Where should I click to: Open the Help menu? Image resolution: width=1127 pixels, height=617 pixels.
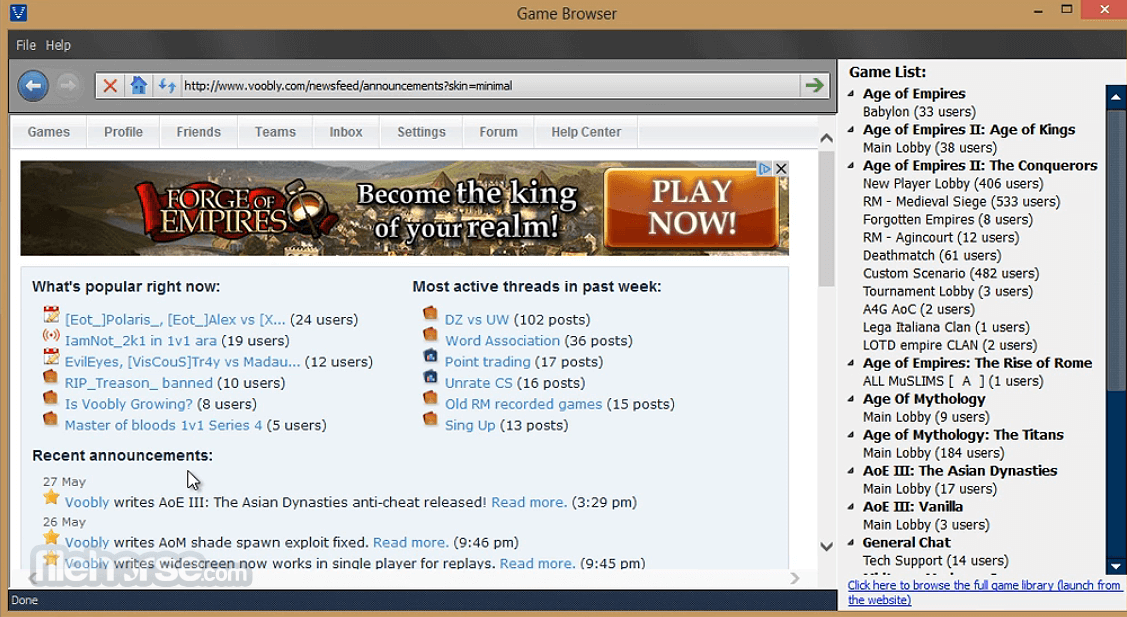58,45
